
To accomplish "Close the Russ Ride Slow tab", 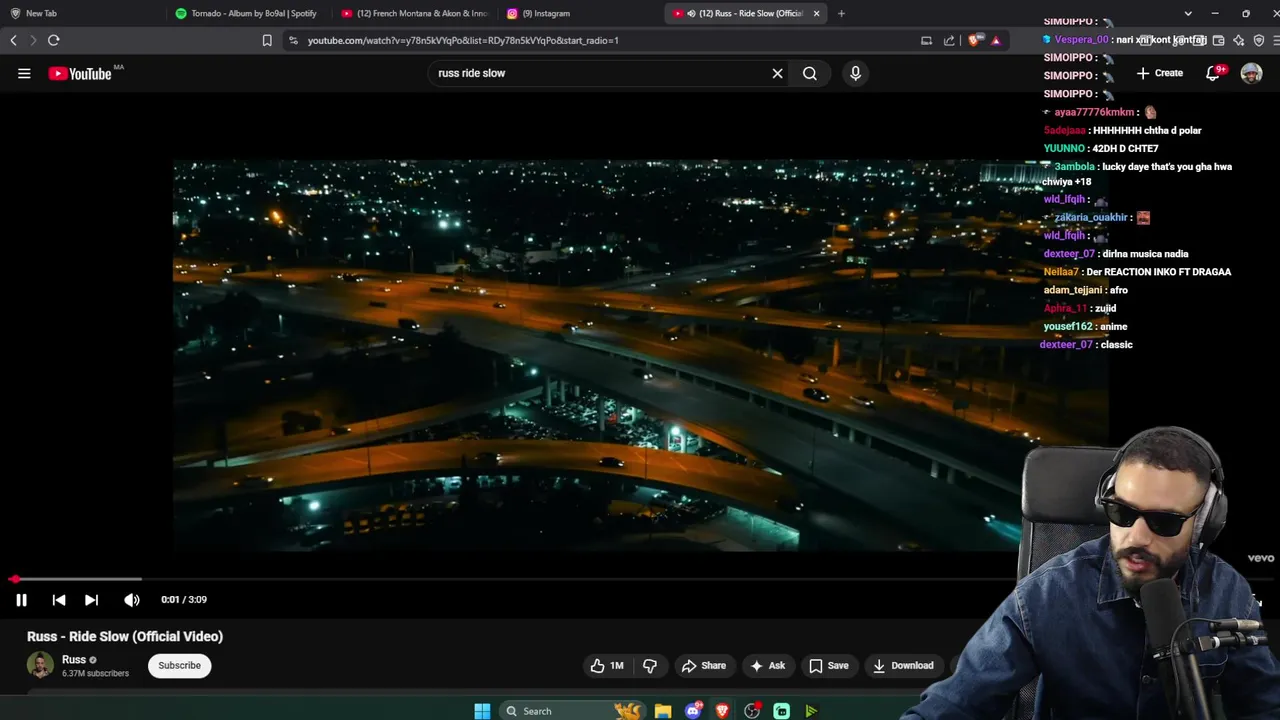I will [x=817, y=14].
